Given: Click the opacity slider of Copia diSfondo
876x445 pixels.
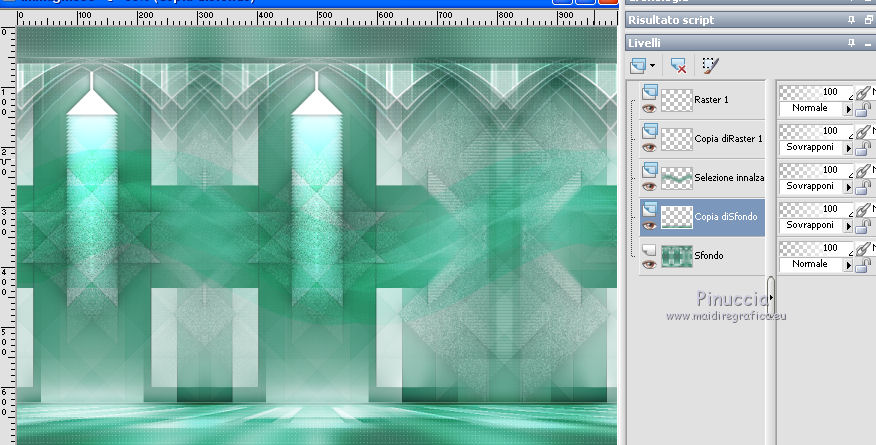Looking at the screenshot, I should pos(815,209).
